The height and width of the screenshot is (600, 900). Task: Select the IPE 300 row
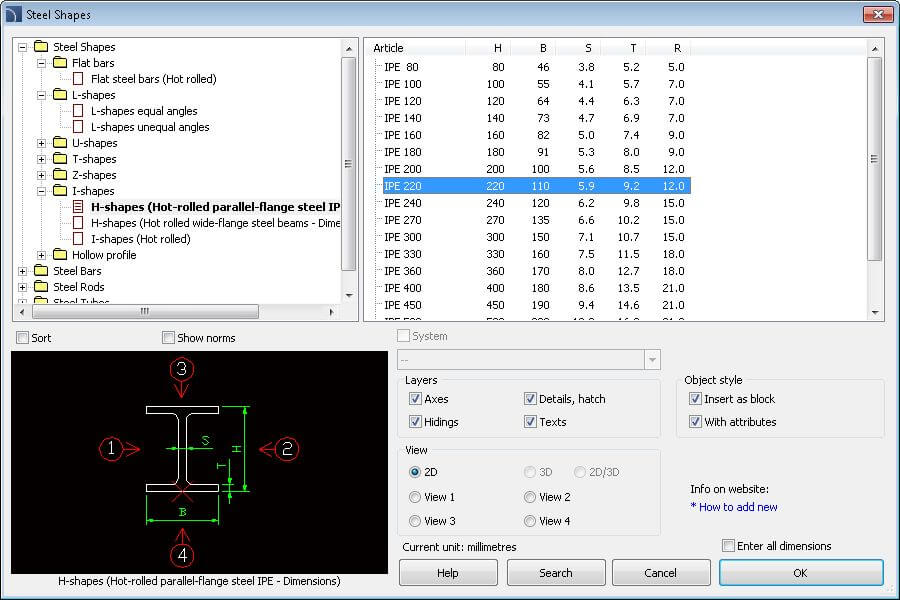[x=403, y=237]
